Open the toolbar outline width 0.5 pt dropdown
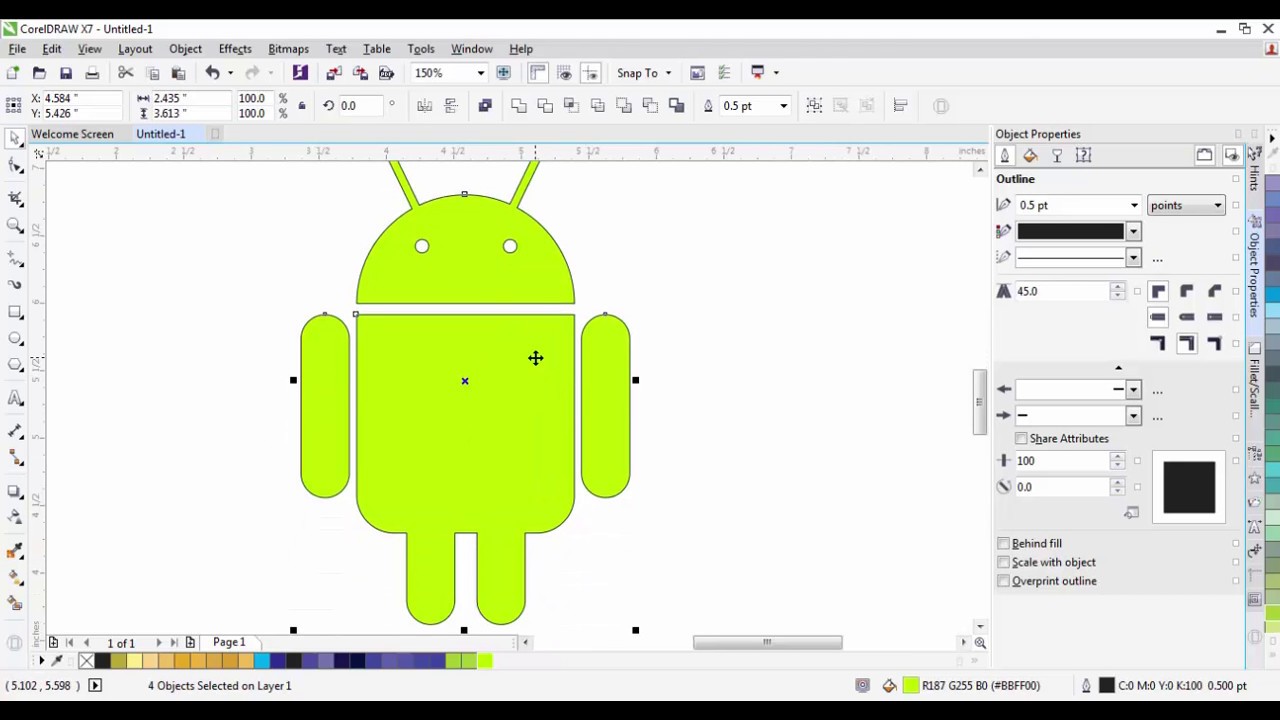The width and height of the screenshot is (1280, 720). click(783, 106)
